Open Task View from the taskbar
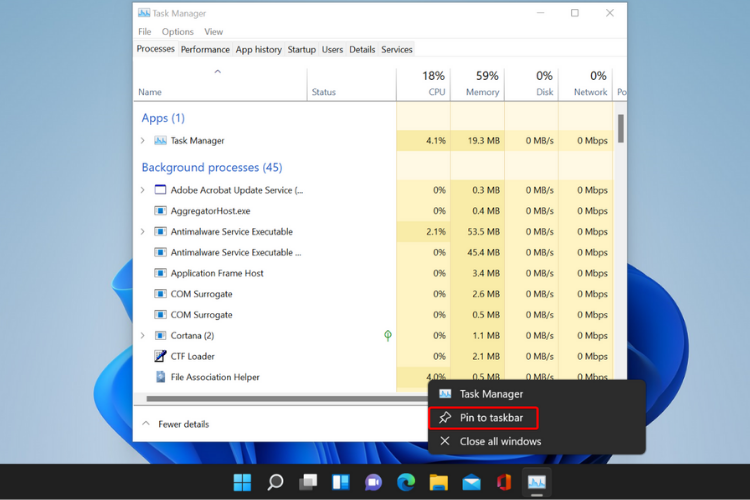Screen dimensions: 750x500 308,482
